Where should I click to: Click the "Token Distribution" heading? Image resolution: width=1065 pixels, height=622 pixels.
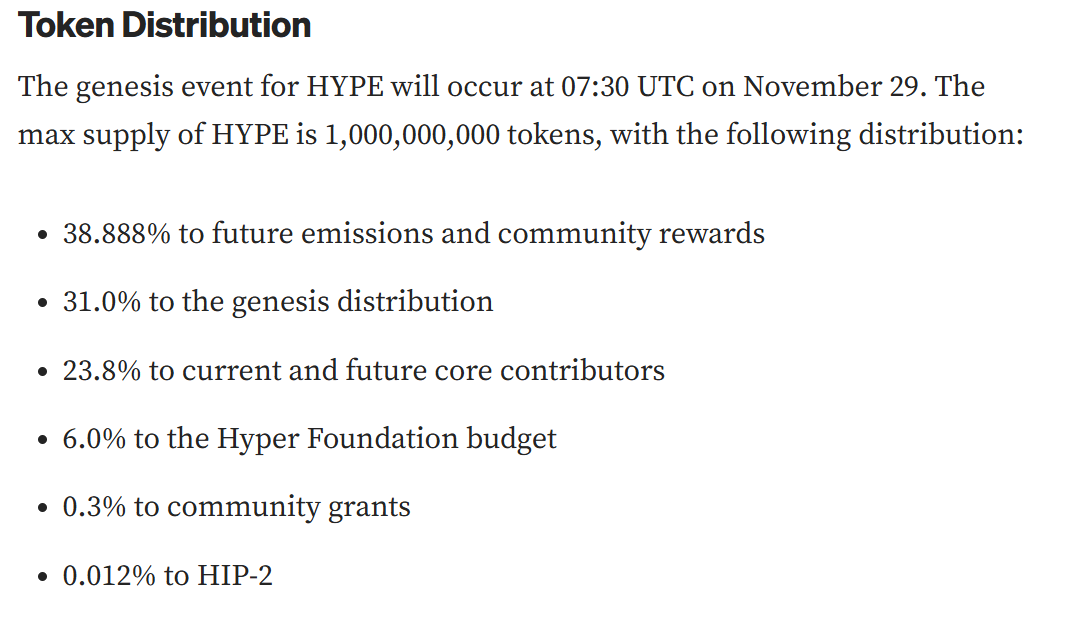click(165, 26)
